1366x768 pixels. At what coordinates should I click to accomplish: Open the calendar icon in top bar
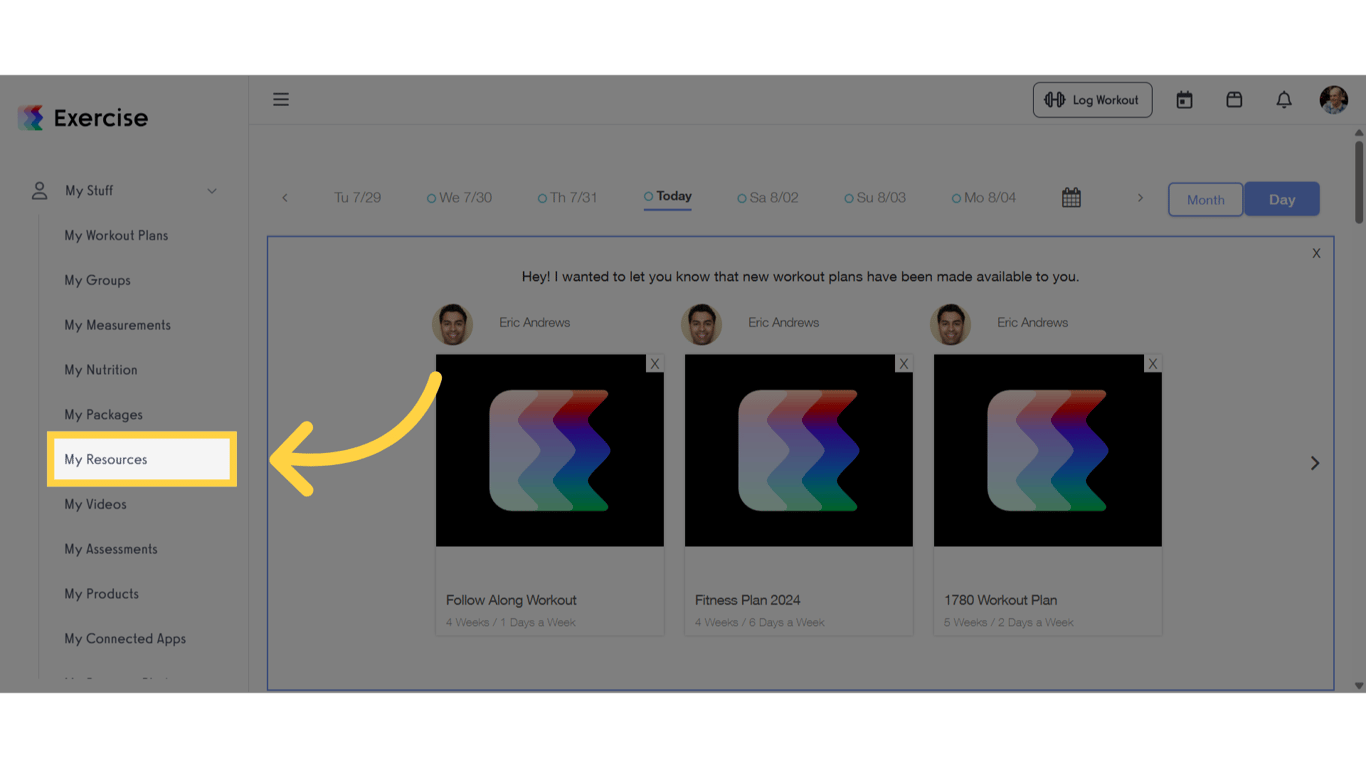pos(1184,100)
